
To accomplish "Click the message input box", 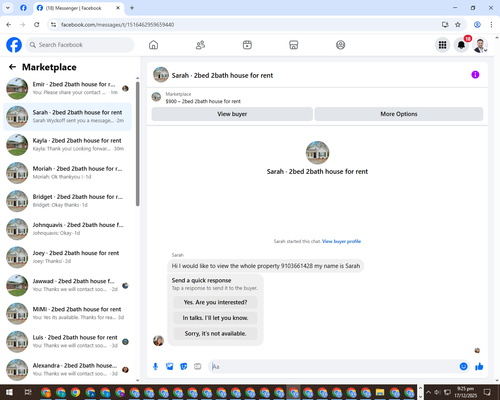I will coord(333,367).
